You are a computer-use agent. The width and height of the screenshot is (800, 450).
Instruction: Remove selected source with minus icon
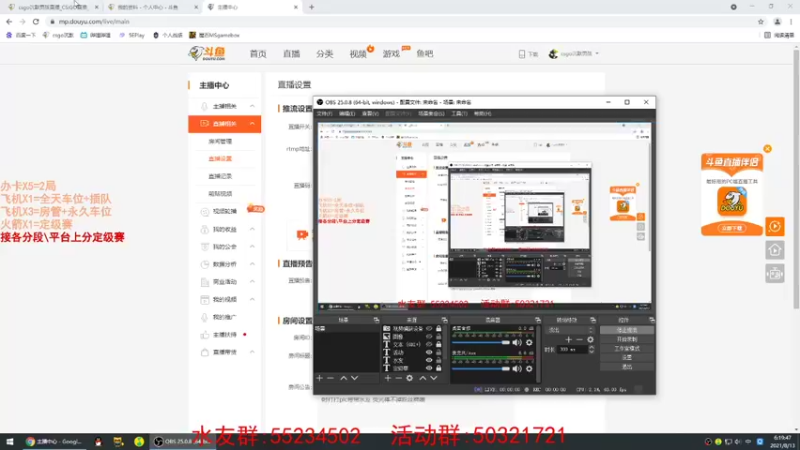pos(398,378)
